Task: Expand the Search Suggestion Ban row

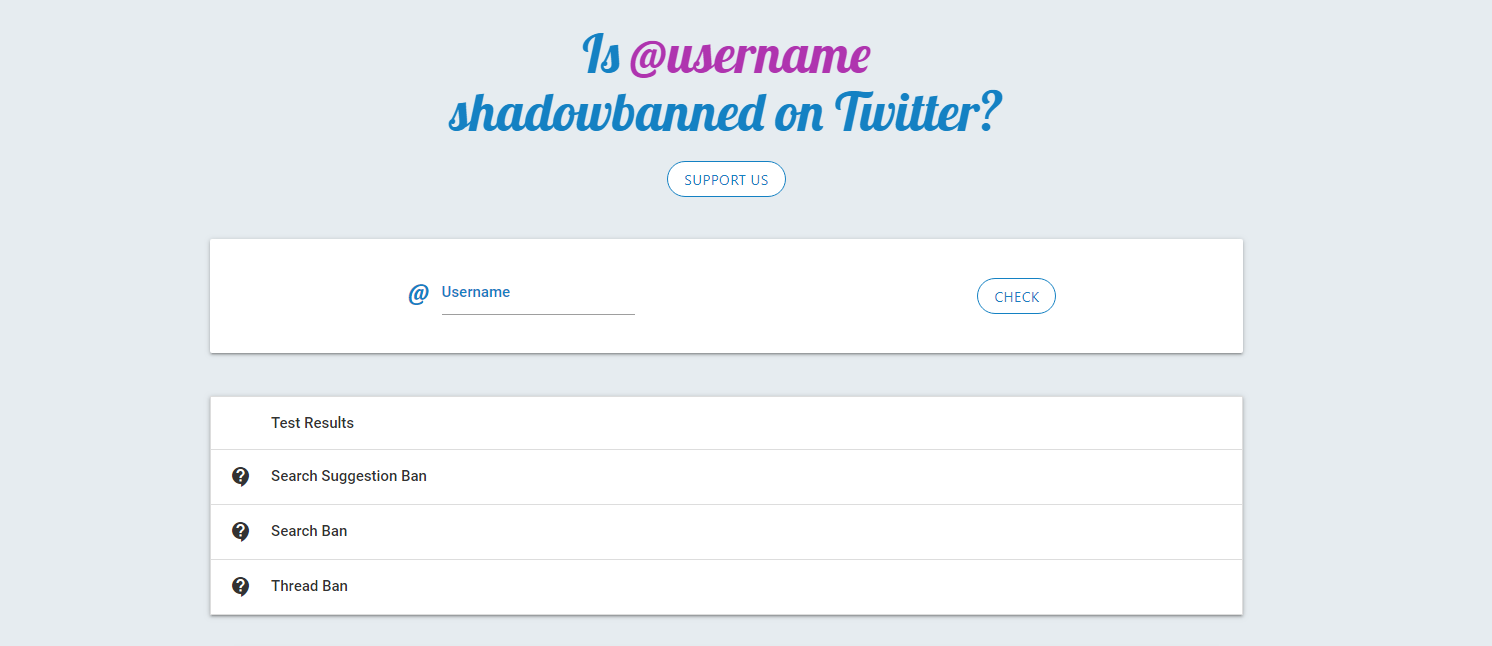Action: [x=726, y=477]
